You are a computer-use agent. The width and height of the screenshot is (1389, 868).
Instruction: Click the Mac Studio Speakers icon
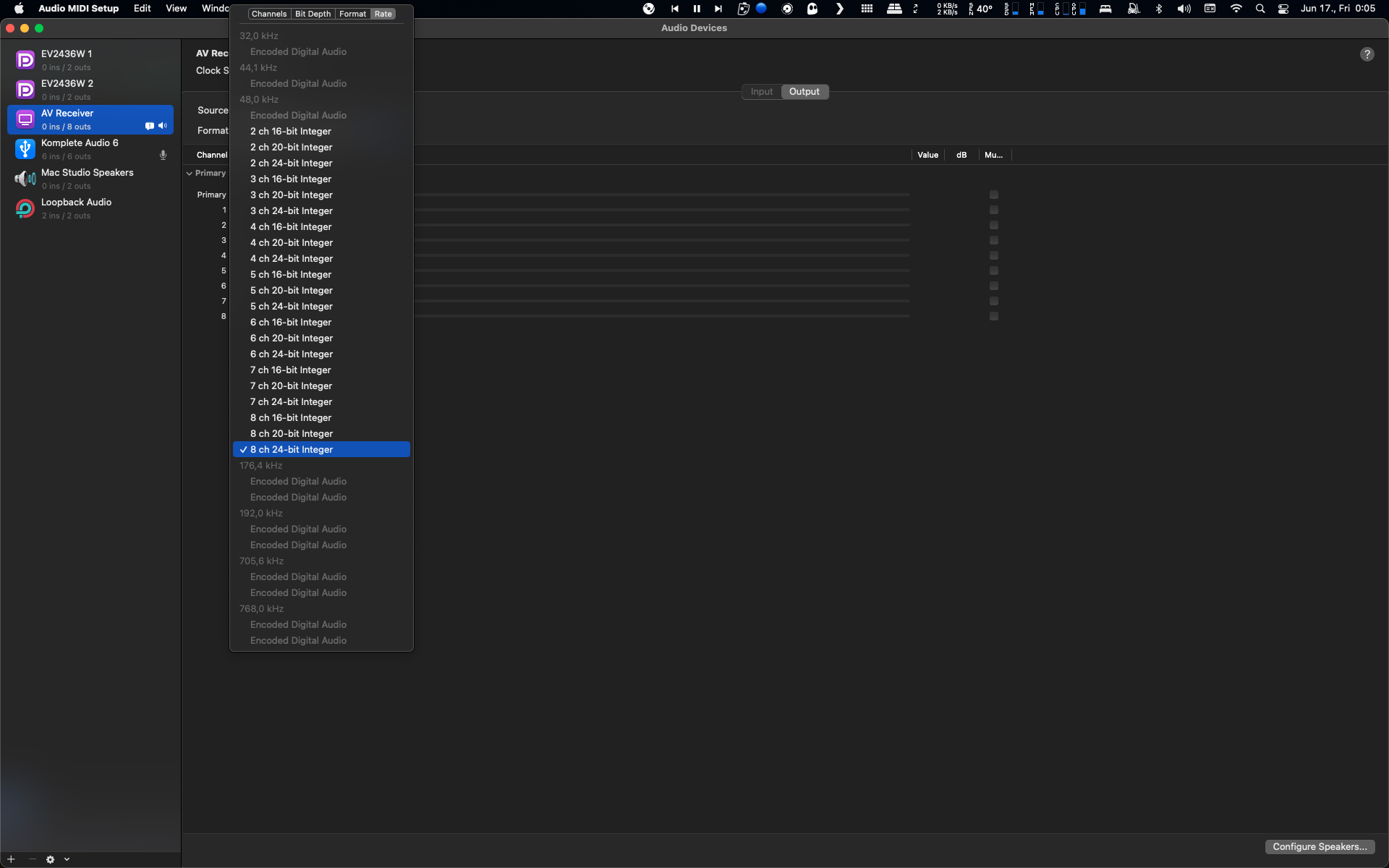25,179
